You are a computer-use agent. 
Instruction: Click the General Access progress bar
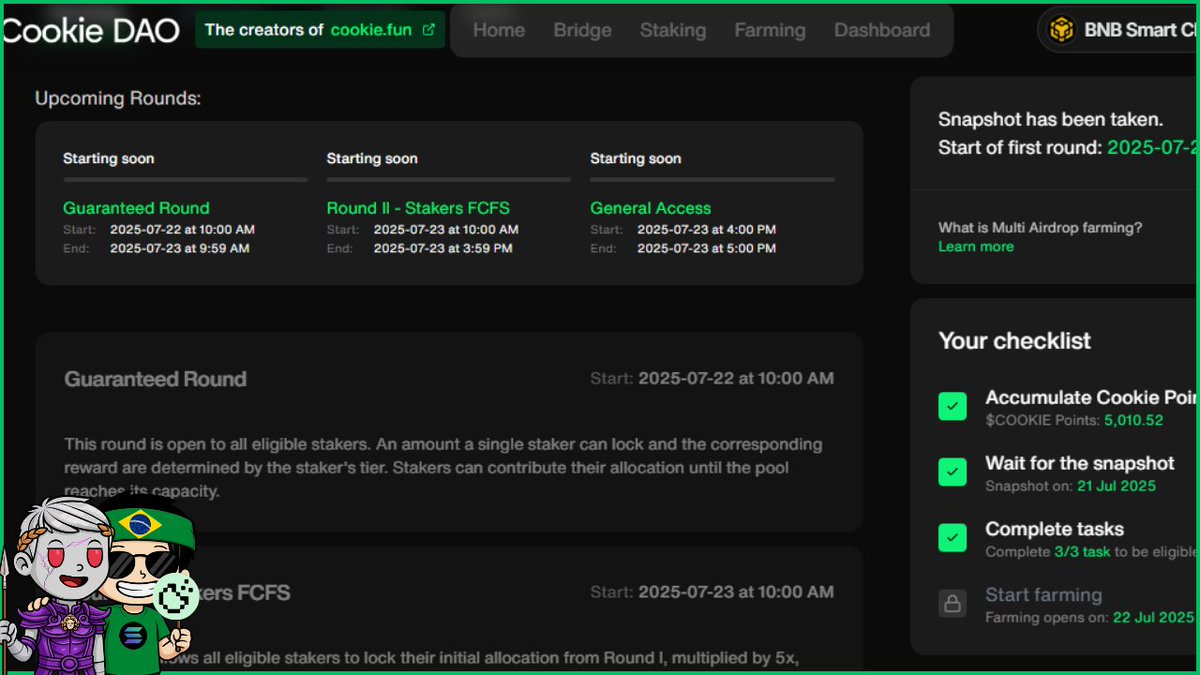tap(712, 180)
